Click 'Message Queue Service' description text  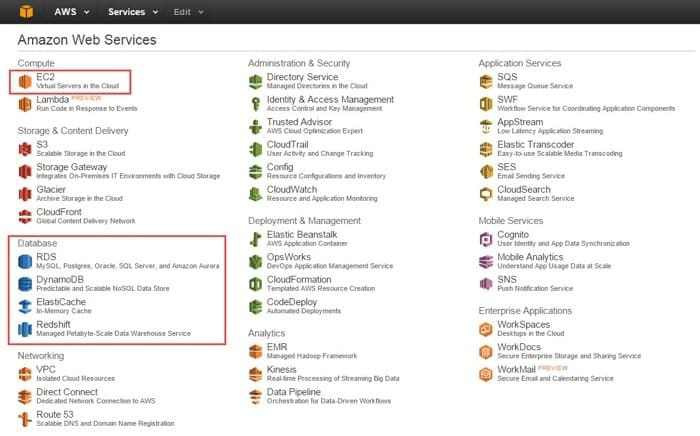pyautogui.click(x=535, y=86)
